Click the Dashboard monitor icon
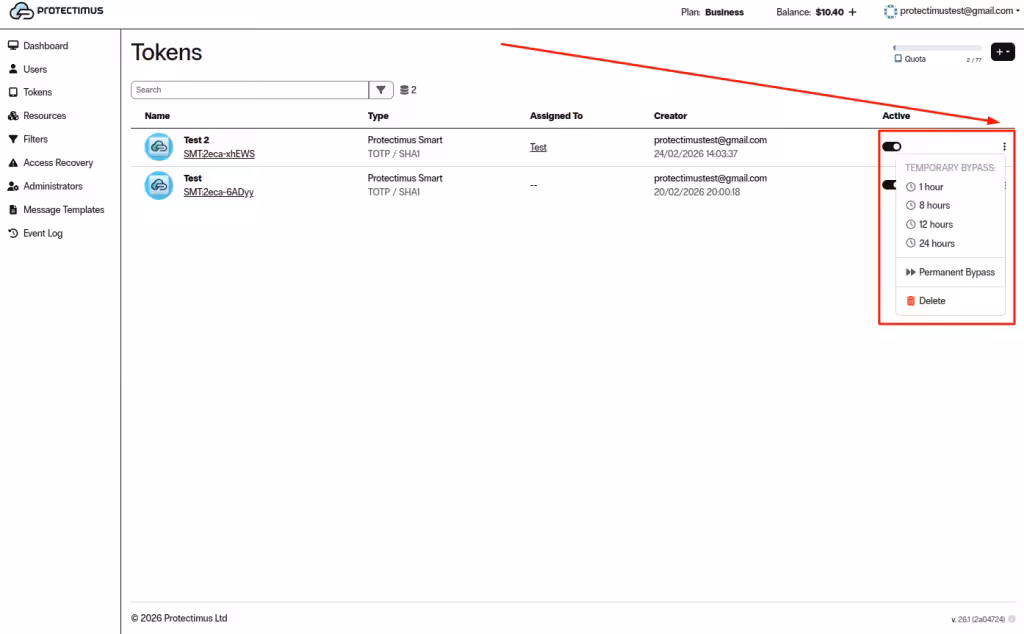 coord(13,46)
